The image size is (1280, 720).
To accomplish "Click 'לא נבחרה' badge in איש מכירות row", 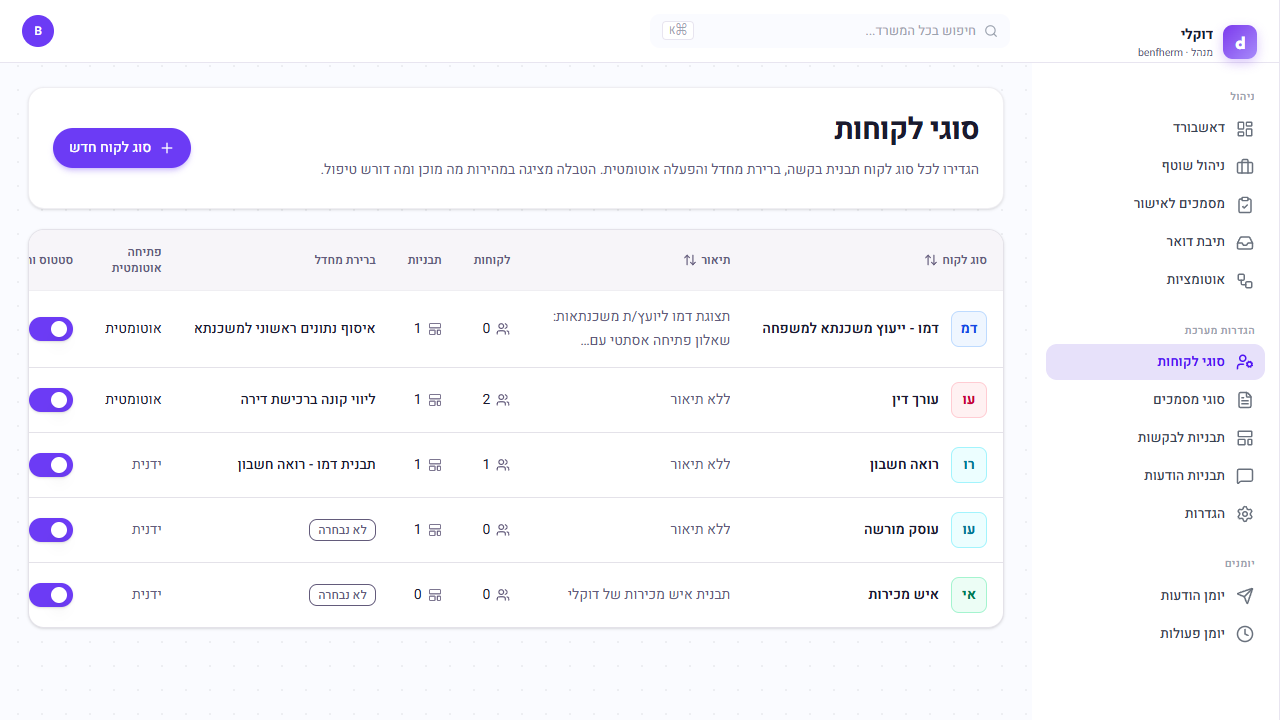I will (342, 595).
